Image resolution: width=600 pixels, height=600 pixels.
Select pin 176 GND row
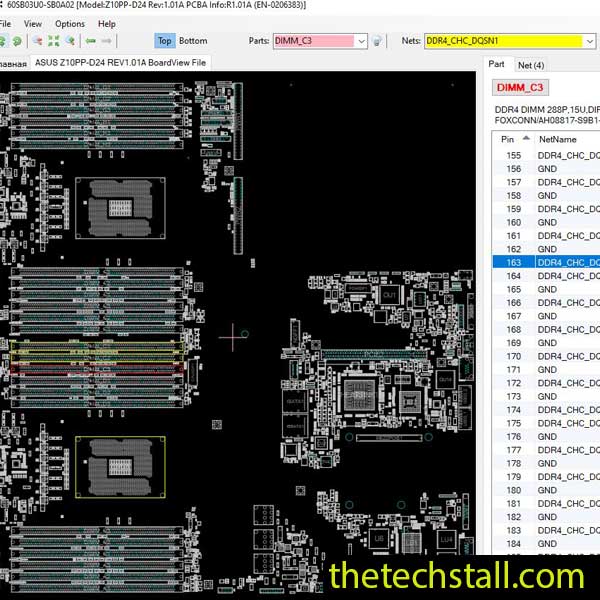[x=546, y=437]
